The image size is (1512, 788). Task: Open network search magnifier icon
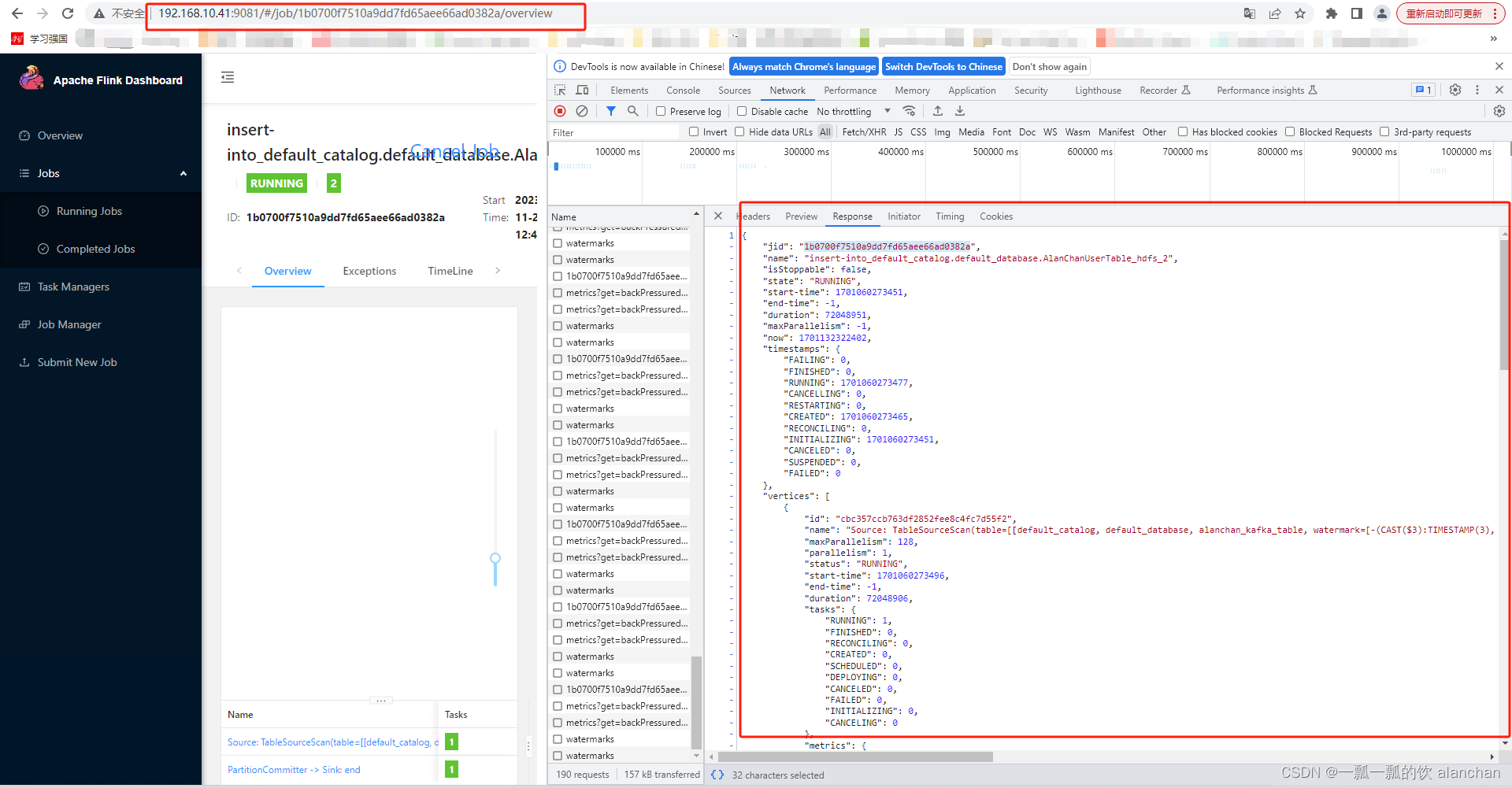pyautogui.click(x=632, y=111)
